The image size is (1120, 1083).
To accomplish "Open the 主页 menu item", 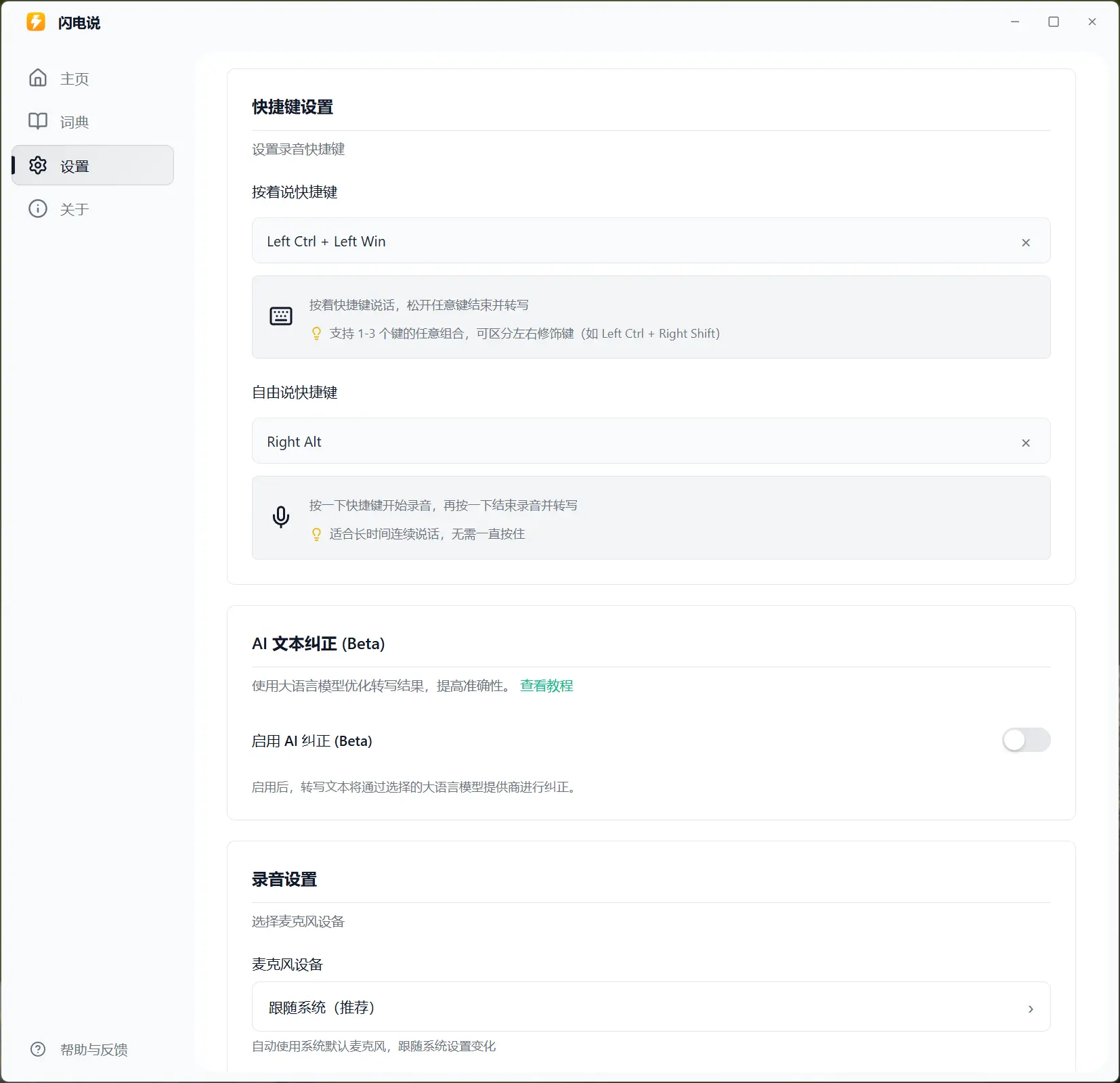I will [74, 79].
